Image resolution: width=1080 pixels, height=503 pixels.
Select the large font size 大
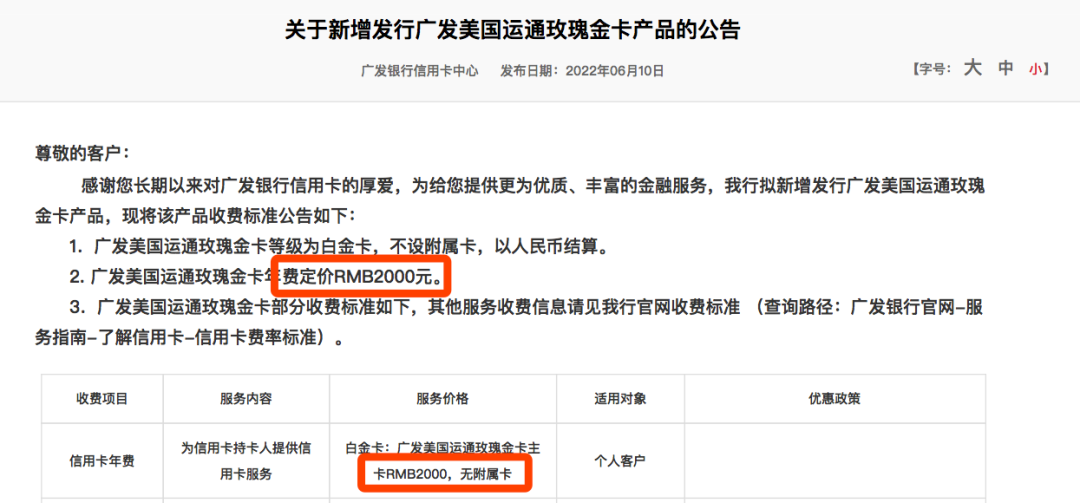(972, 68)
